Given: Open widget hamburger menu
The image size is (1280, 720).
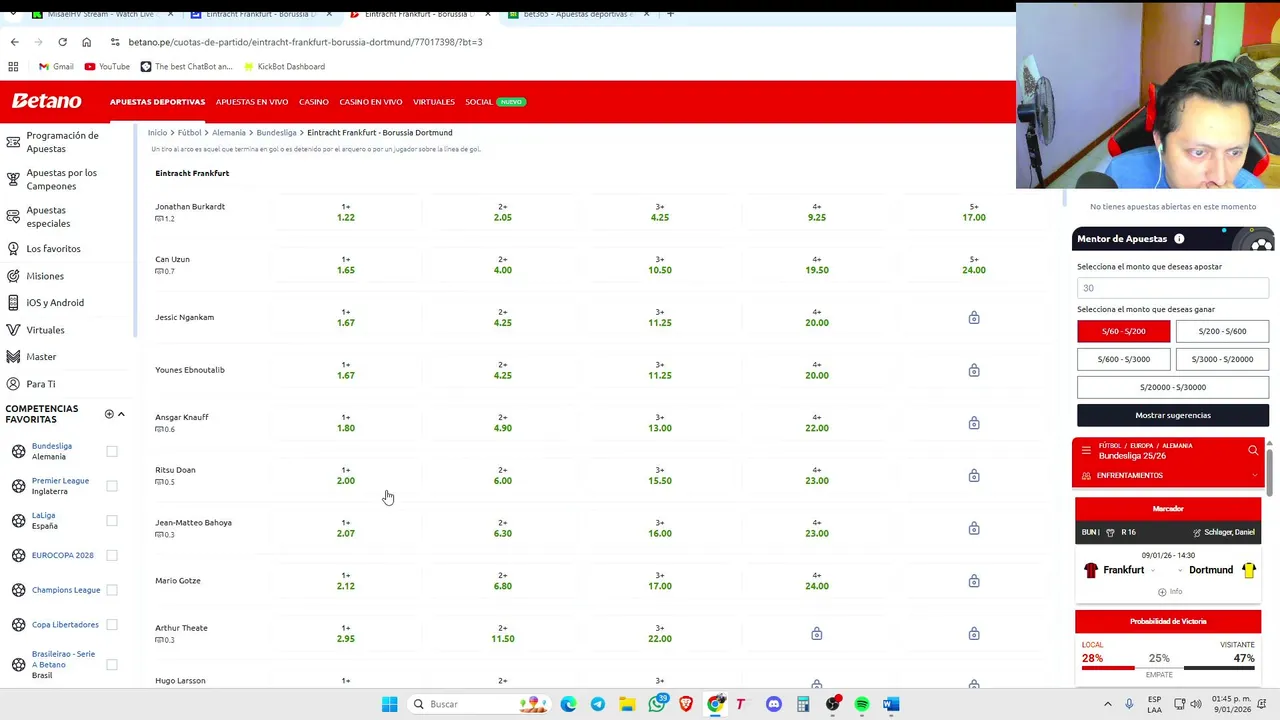Looking at the screenshot, I should (1086, 450).
